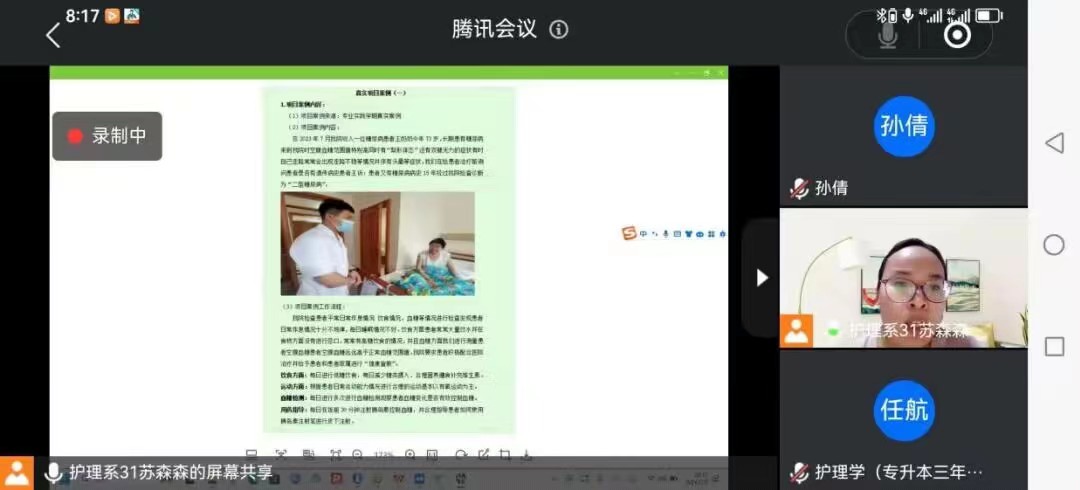This screenshot has height=490, width=1080.
Task: Select 孙倩's avatar tile
Action: [x=903, y=127]
